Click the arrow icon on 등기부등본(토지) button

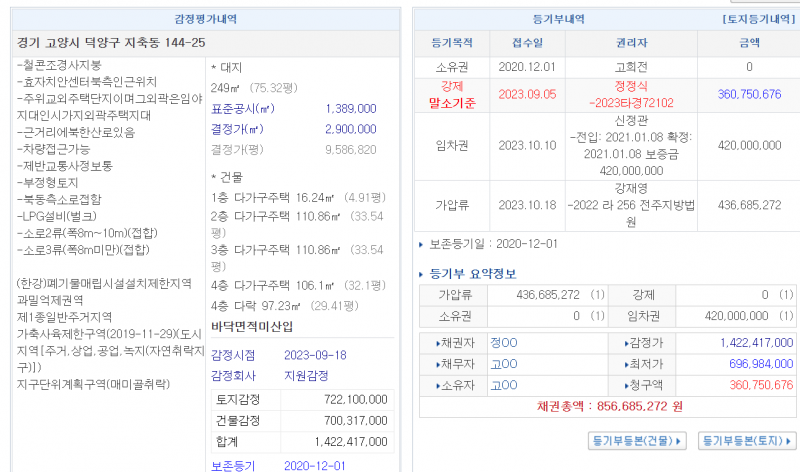click(x=789, y=440)
